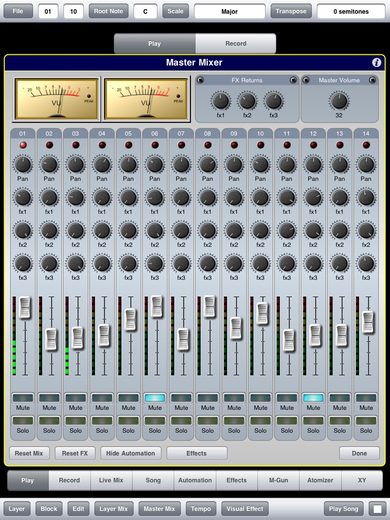
Task: Adjust the Pan knob on channel 07
Action: 181,164
